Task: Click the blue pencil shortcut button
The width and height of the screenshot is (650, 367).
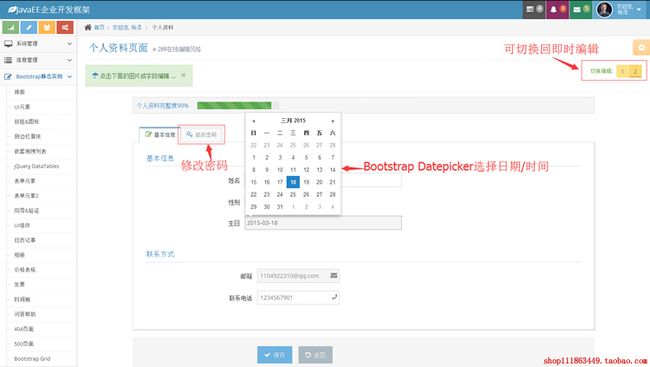Action: click(x=29, y=27)
